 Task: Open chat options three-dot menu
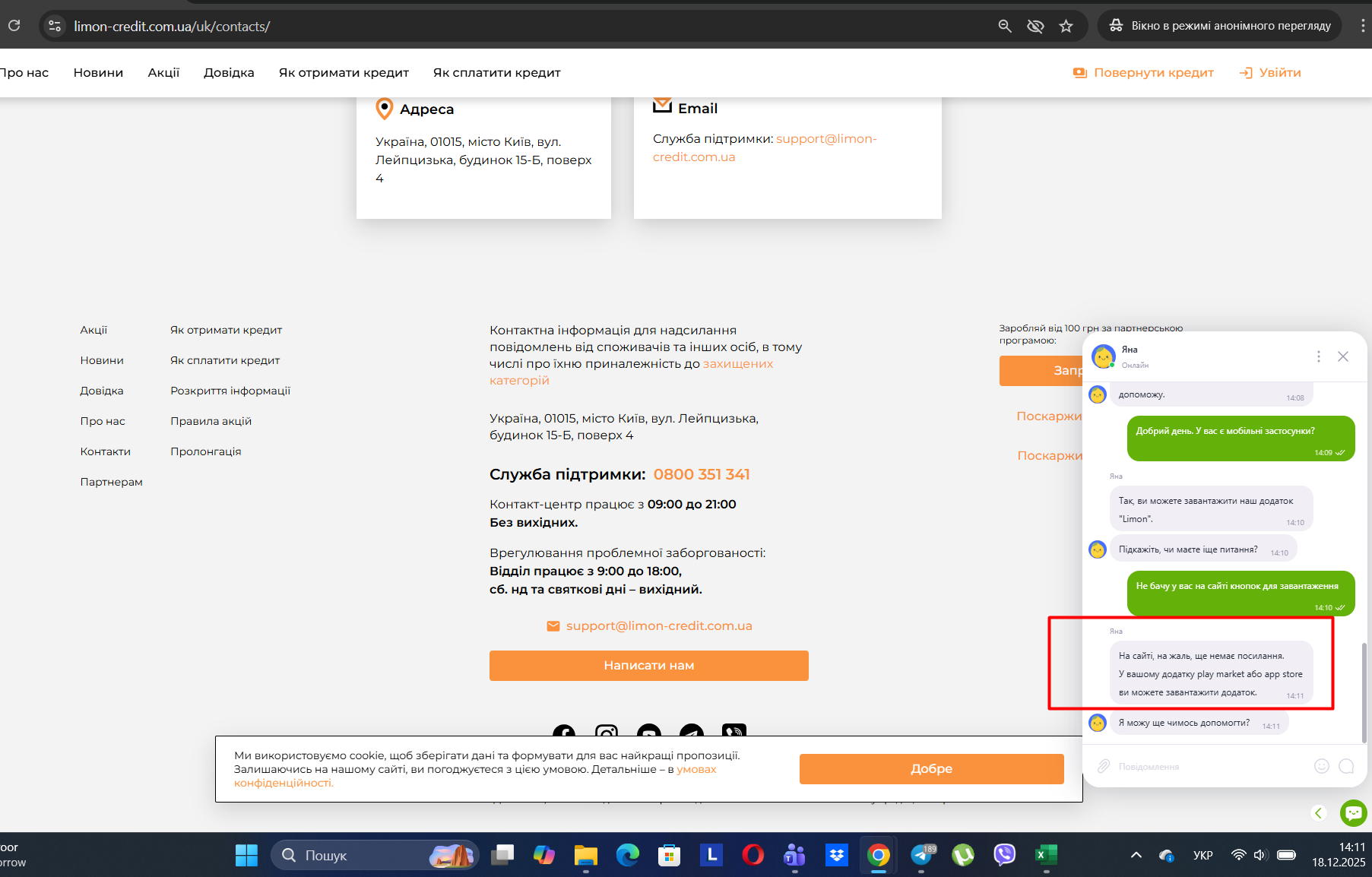[x=1319, y=356]
